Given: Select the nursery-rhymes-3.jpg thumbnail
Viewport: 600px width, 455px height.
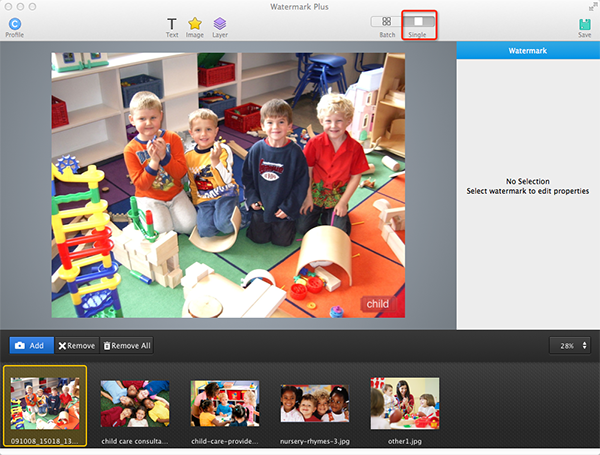Looking at the screenshot, I should tap(315, 403).
